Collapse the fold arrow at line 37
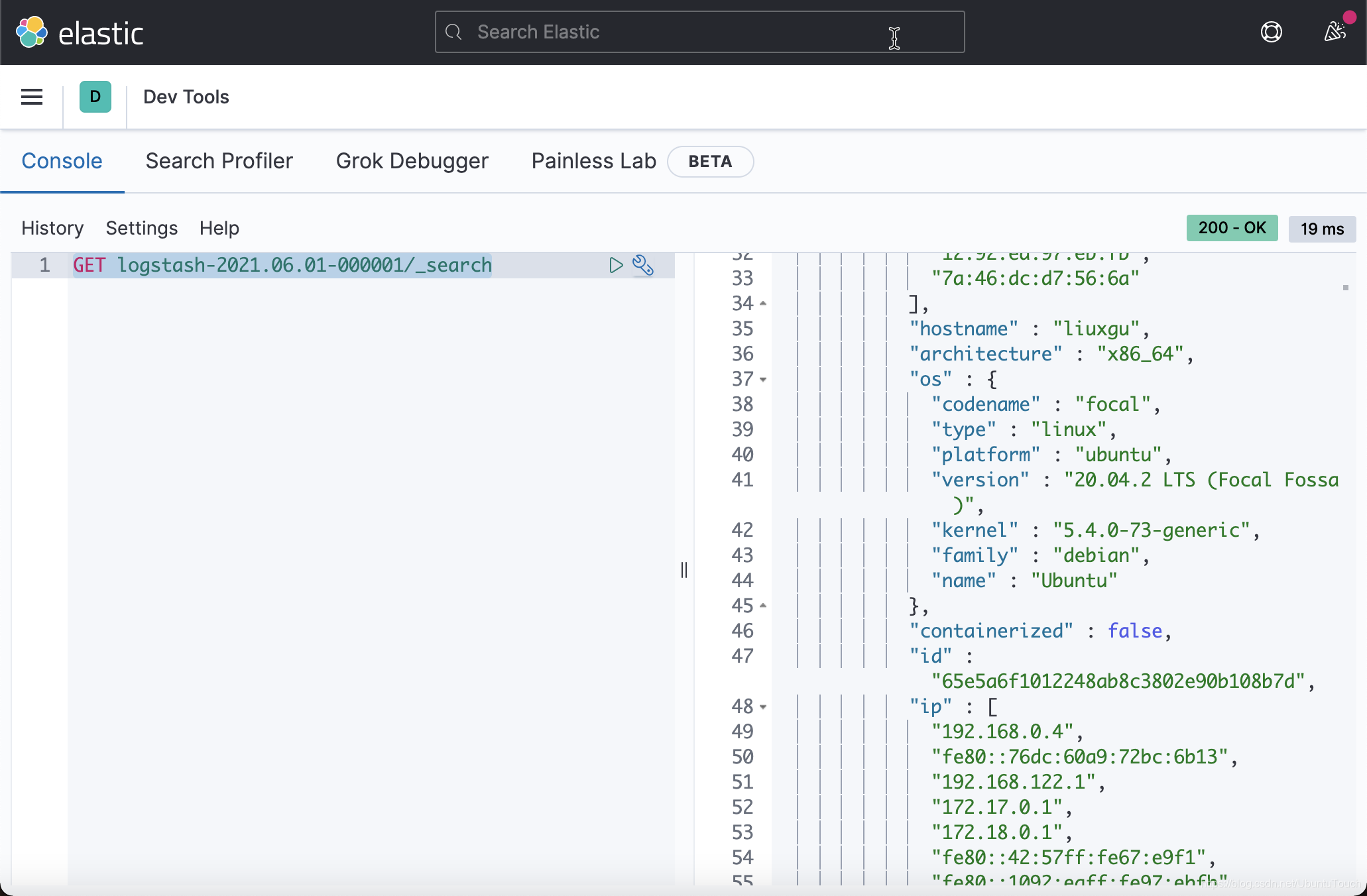This screenshot has height=896, width=1367. pyautogui.click(x=763, y=380)
